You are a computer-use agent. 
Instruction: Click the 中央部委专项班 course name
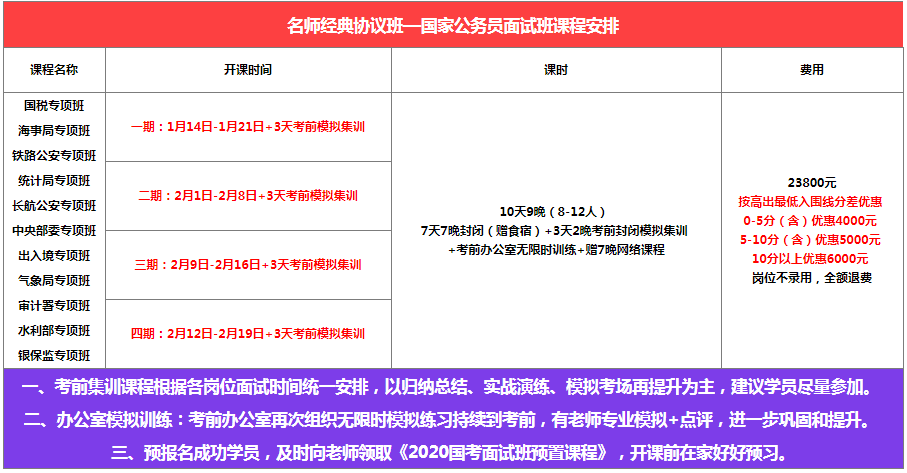click(x=54, y=231)
